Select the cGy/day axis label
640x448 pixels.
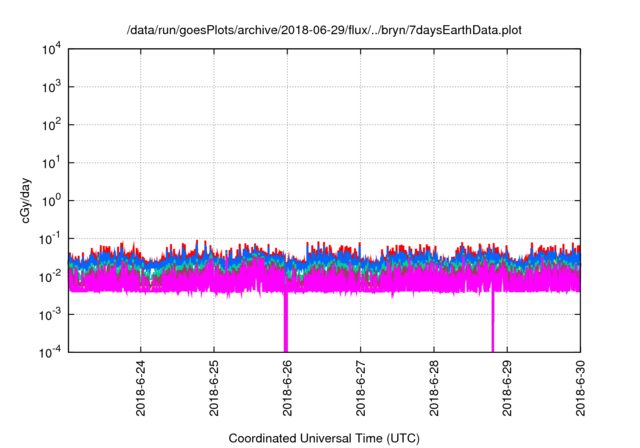tap(26, 200)
